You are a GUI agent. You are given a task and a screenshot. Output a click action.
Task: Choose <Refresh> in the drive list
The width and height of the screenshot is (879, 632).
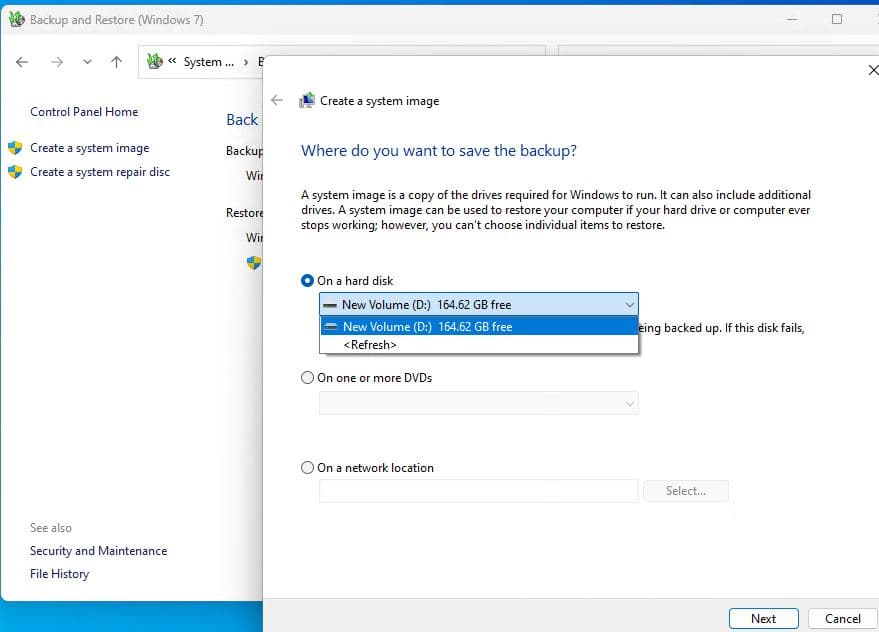[x=370, y=345]
